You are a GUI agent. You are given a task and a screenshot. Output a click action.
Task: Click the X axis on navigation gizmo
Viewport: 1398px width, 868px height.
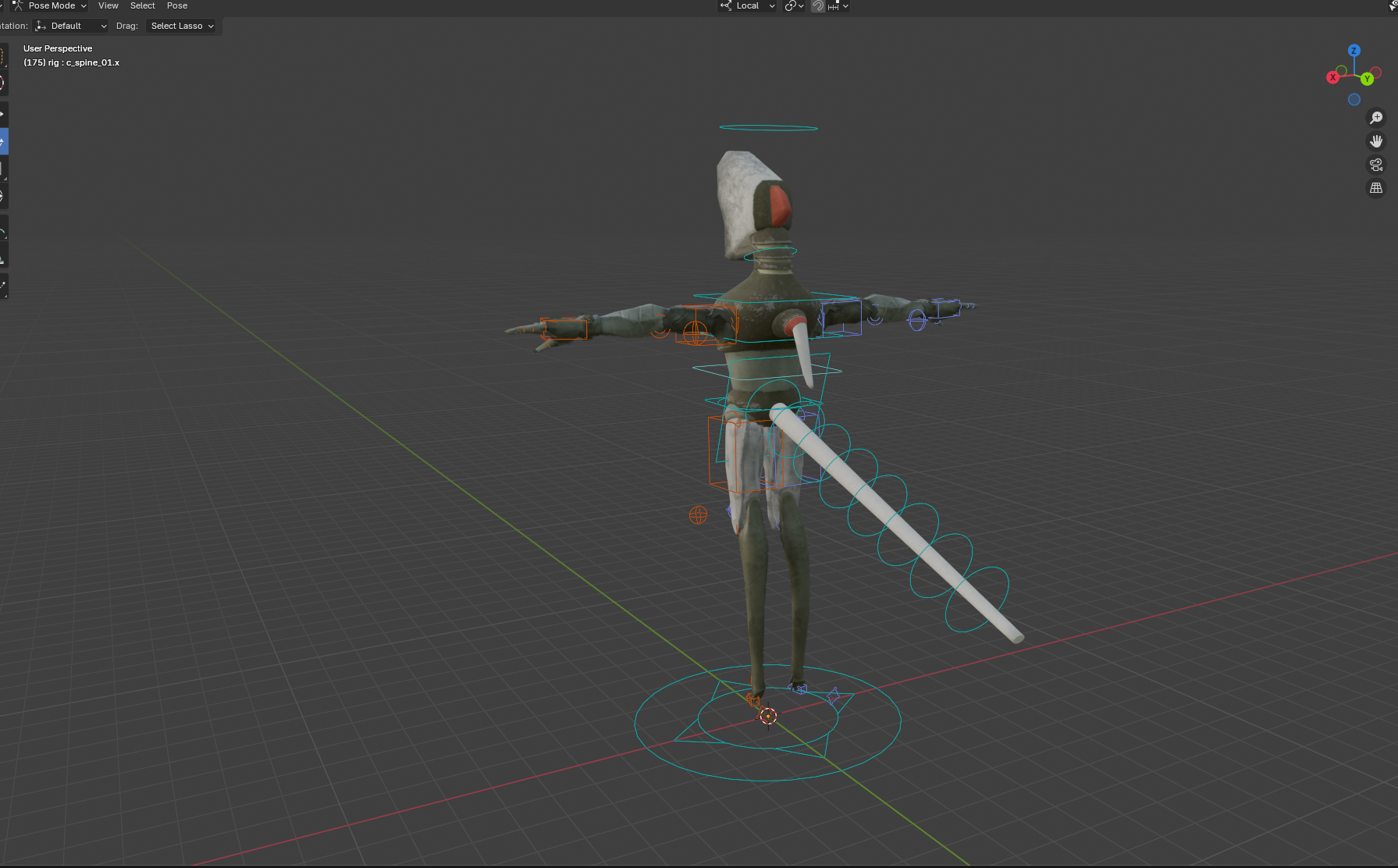point(1333,77)
